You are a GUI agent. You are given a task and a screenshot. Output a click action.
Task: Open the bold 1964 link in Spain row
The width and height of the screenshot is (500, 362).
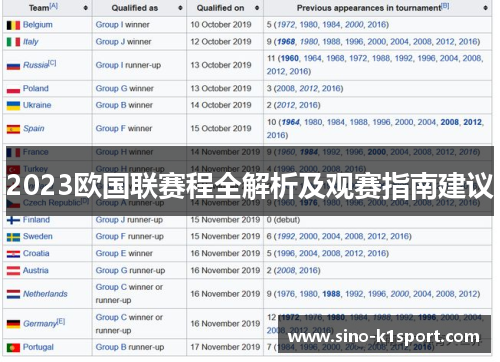(290, 122)
